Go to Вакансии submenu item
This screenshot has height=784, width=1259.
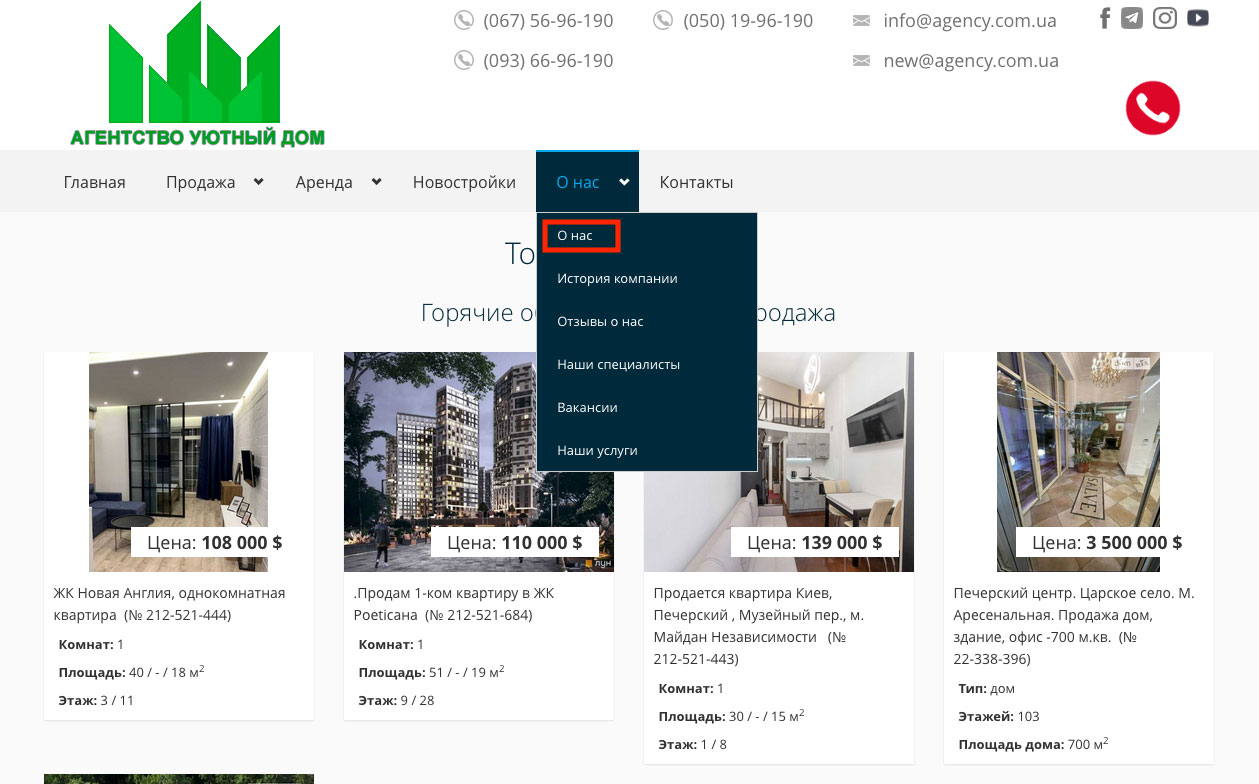(587, 408)
